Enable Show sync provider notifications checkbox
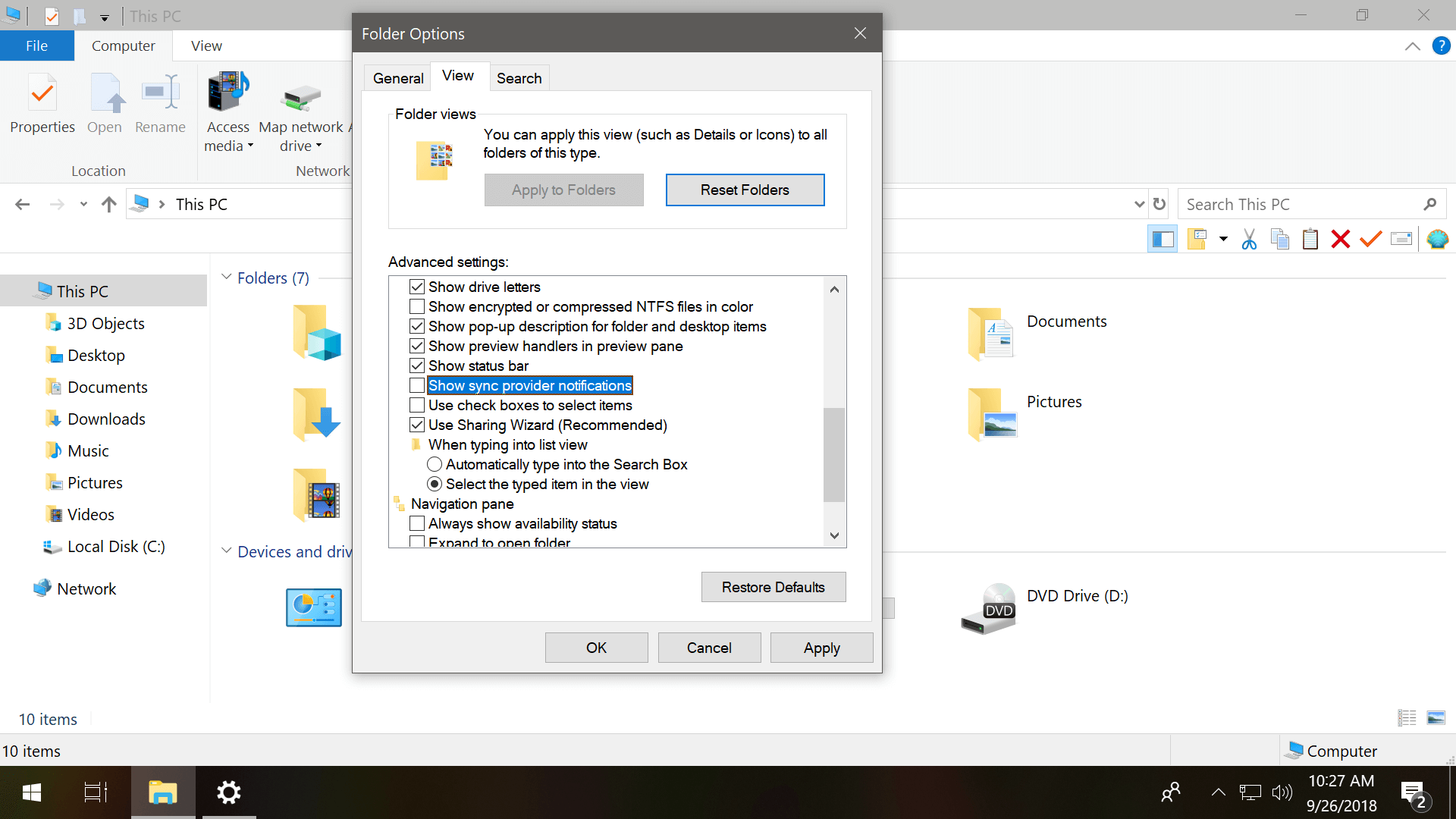The width and height of the screenshot is (1456, 819). coord(417,385)
